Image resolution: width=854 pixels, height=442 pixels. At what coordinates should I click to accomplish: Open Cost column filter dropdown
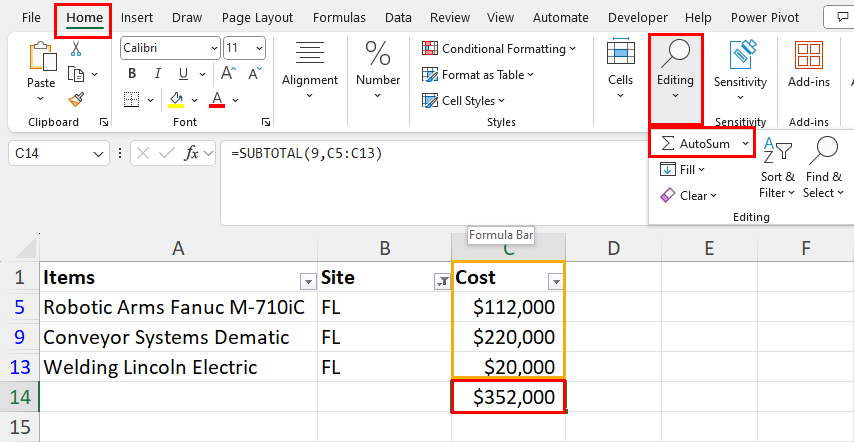[556, 281]
